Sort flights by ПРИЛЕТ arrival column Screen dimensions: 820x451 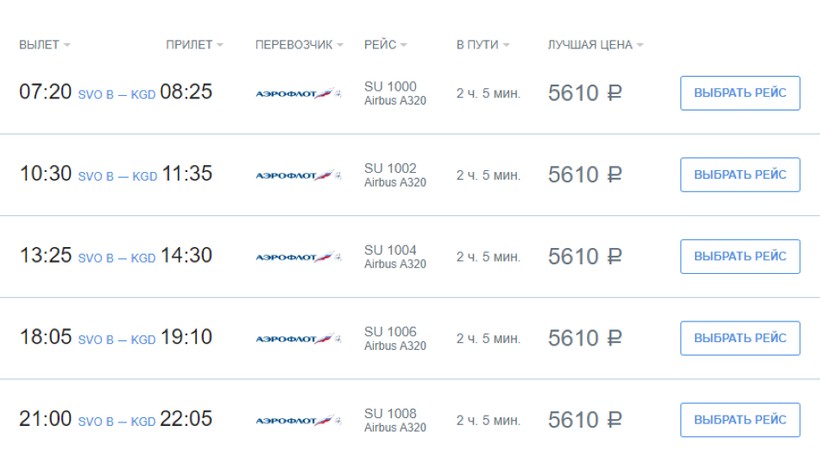click(x=194, y=45)
